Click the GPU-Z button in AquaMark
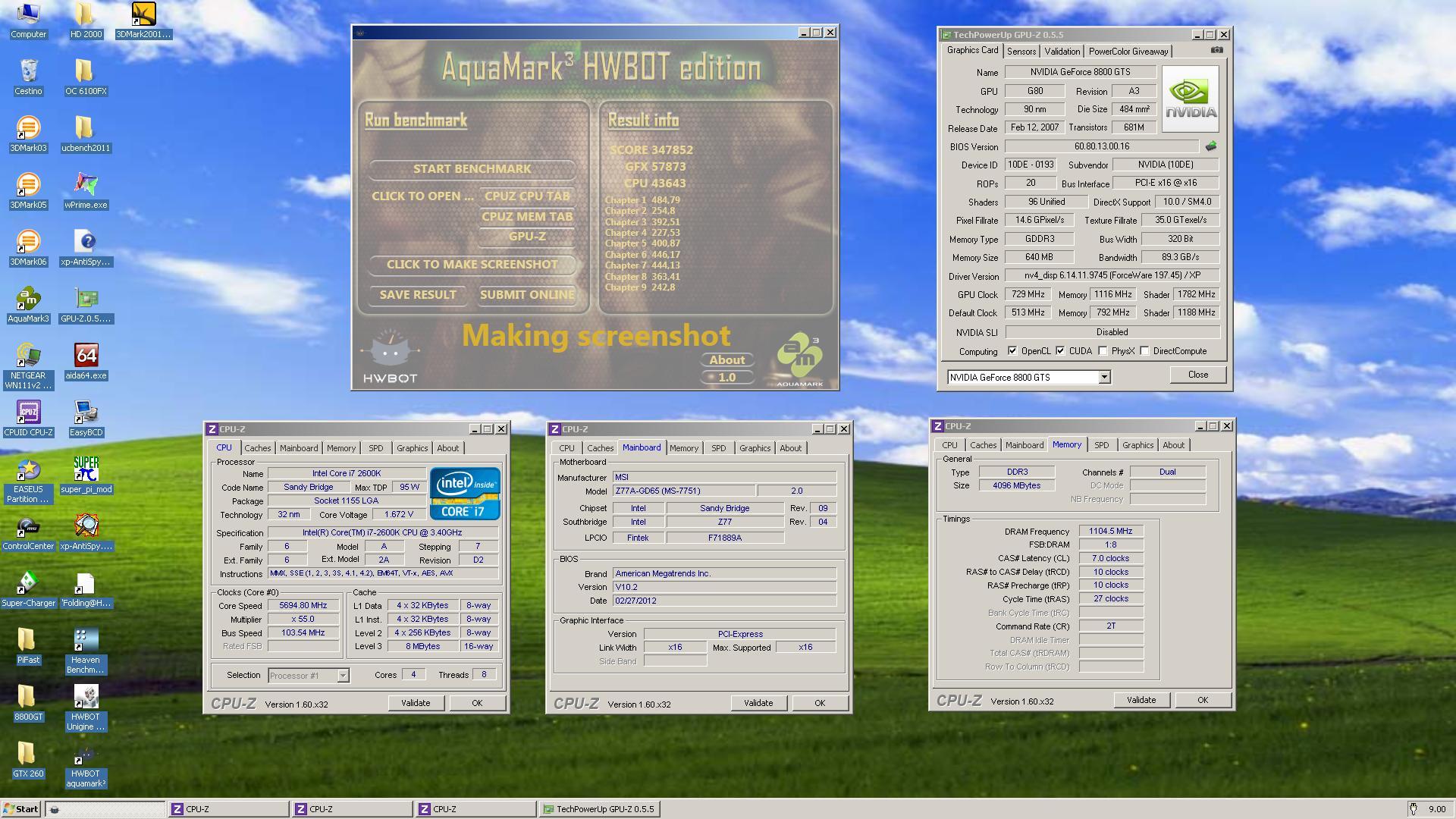Screen dimensions: 1456x819 click(x=527, y=236)
